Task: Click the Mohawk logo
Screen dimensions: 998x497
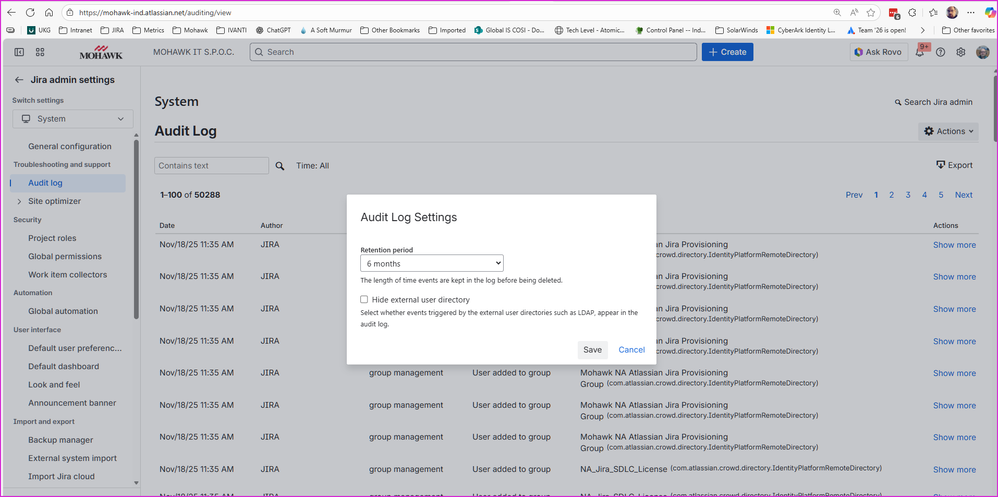Action: [101, 52]
